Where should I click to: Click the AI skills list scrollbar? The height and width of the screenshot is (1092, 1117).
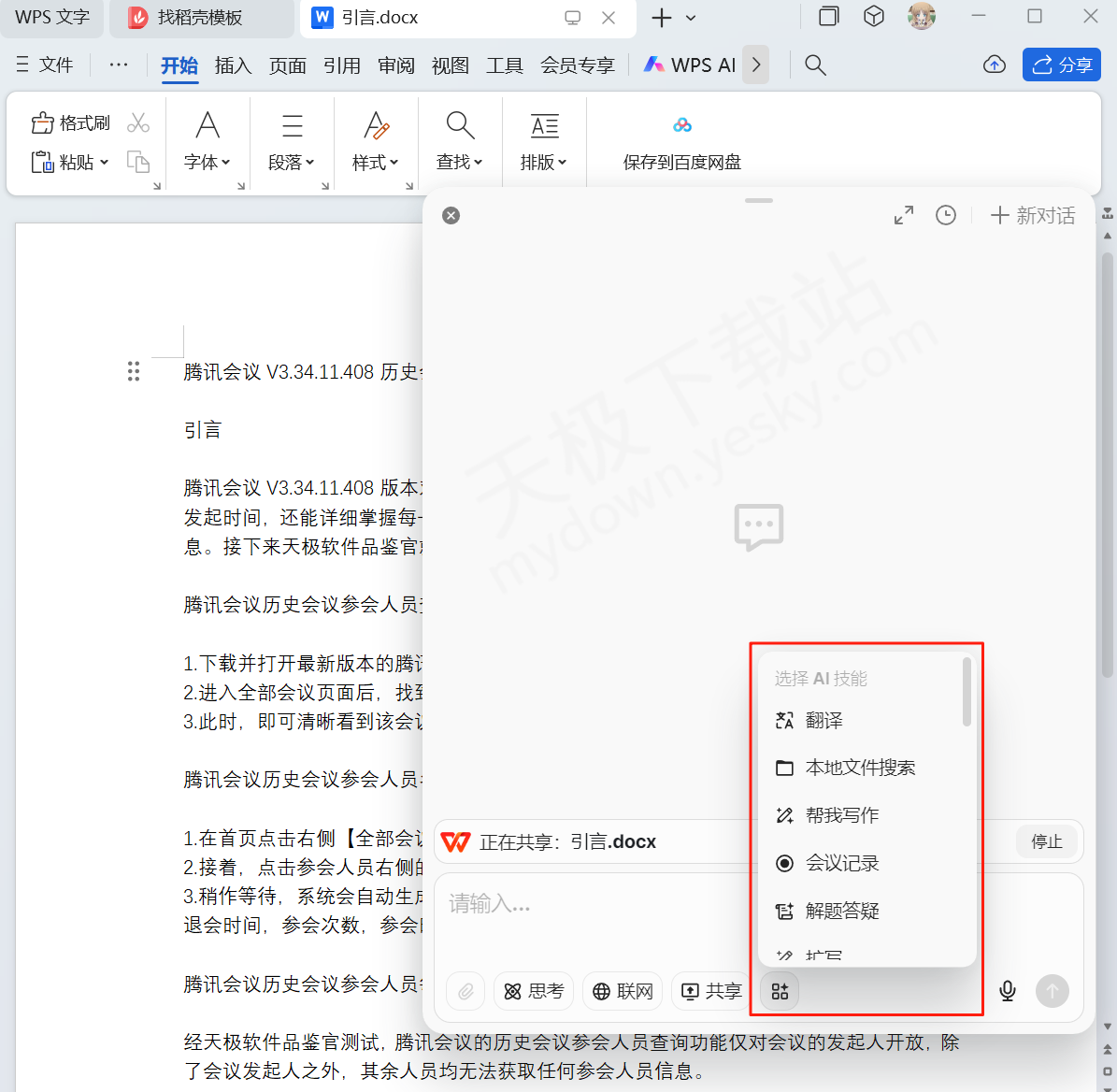click(967, 692)
